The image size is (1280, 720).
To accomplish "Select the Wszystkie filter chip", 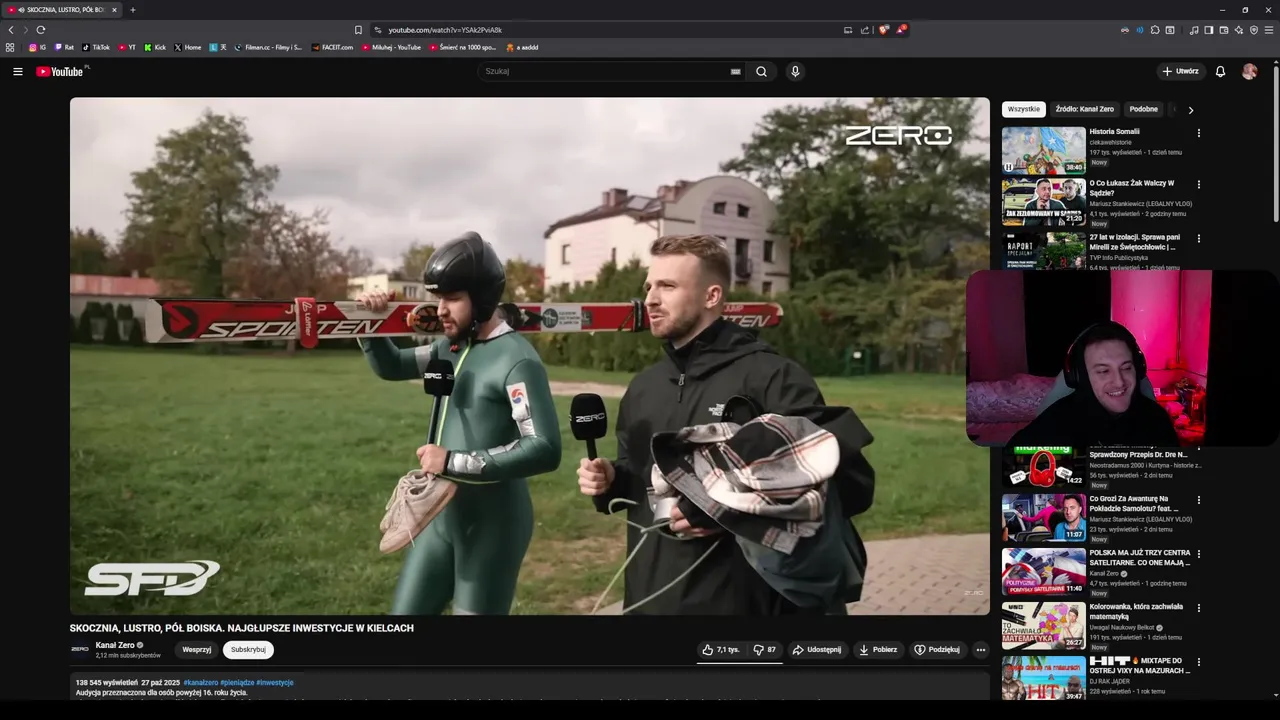I will (1024, 109).
